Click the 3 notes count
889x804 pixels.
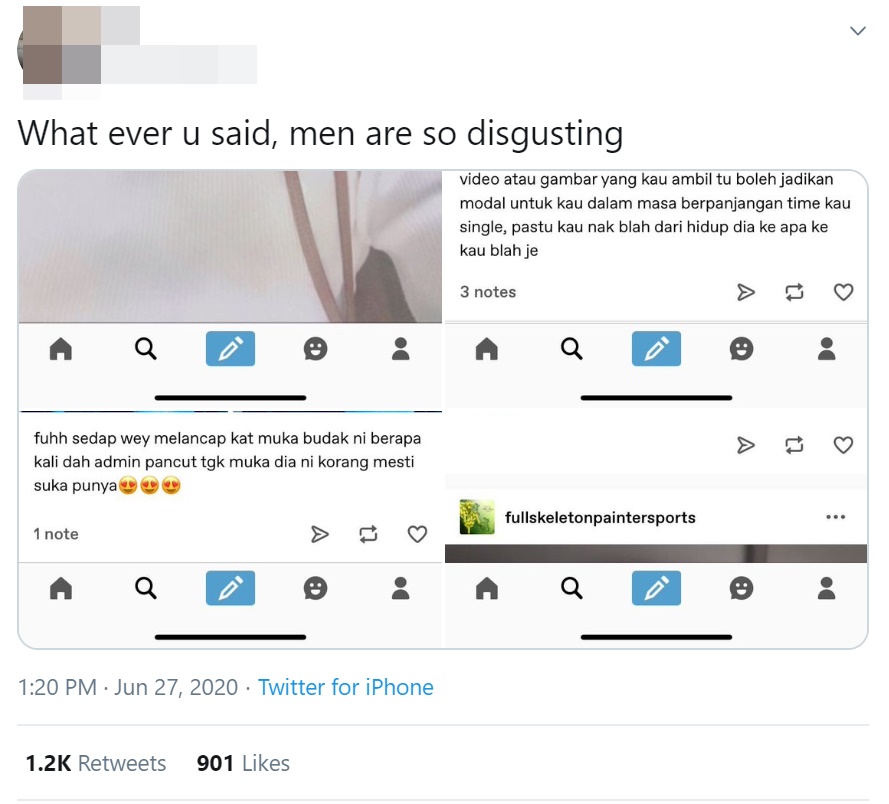point(488,292)
